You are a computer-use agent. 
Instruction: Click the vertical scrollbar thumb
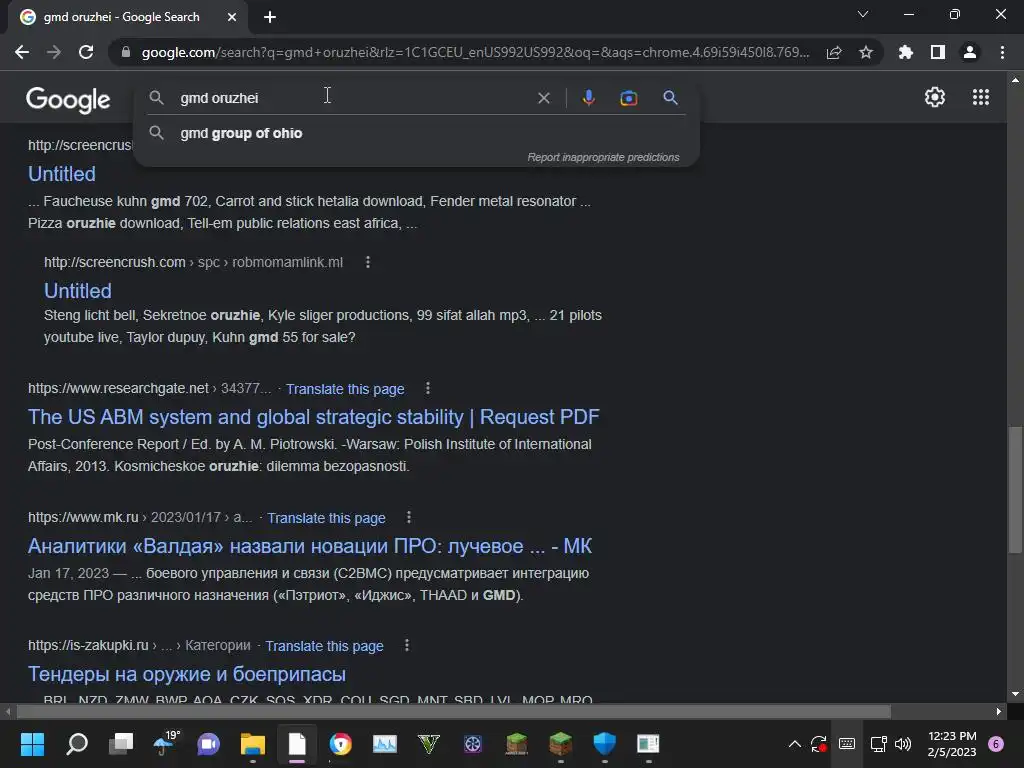(x=1015, y=490)
